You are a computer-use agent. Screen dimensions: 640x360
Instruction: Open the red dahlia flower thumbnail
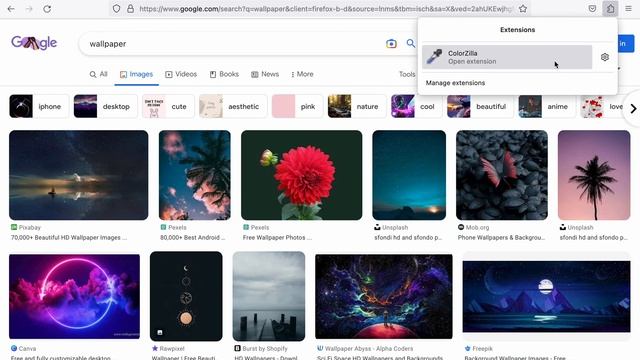[x=301, y=175]
